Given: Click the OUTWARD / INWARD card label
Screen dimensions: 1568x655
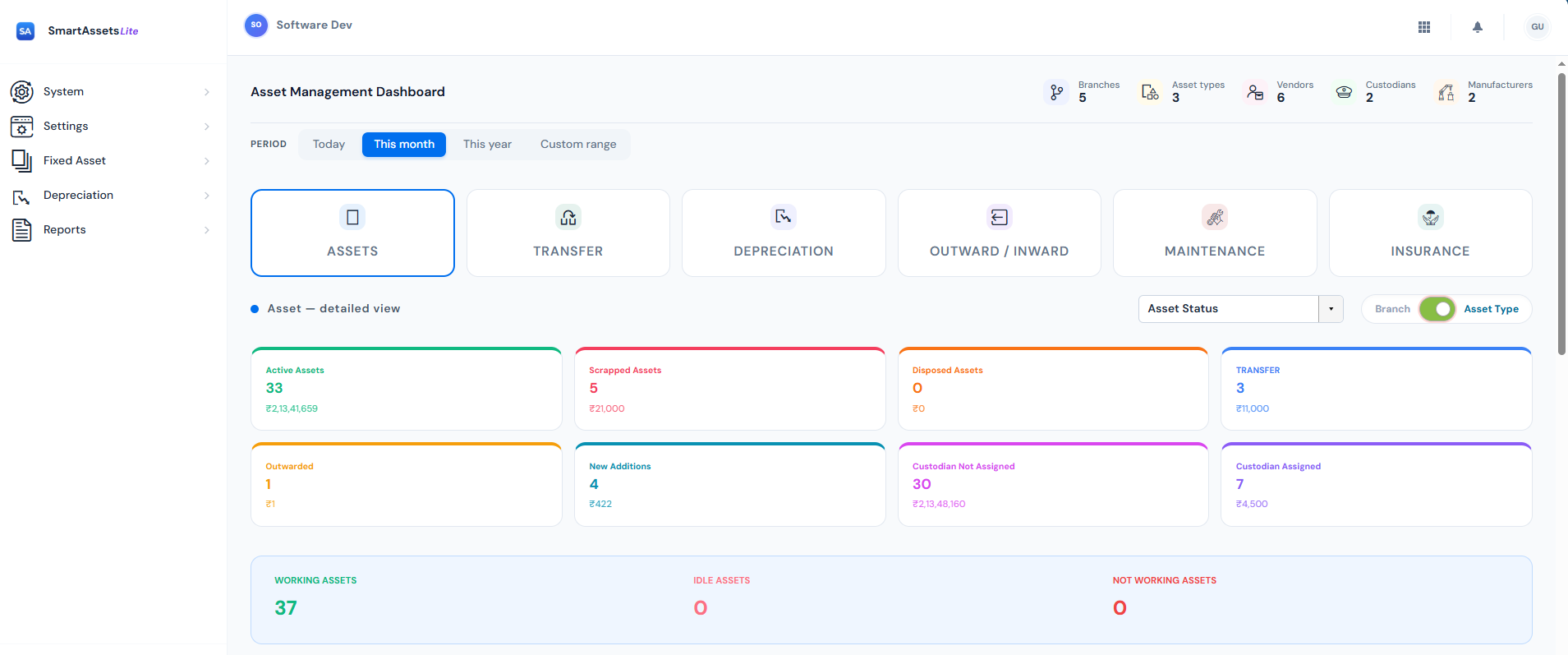Looking at the screenshot, I should click(999, 251).
